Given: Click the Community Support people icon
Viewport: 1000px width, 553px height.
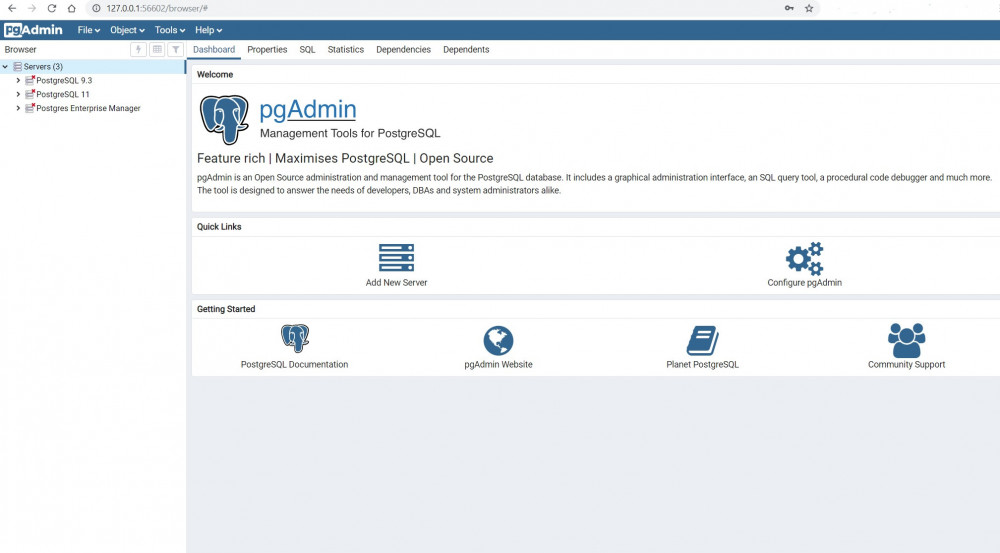Looking at the screenshot, I should pyautogui.click(x=906, y=340).
